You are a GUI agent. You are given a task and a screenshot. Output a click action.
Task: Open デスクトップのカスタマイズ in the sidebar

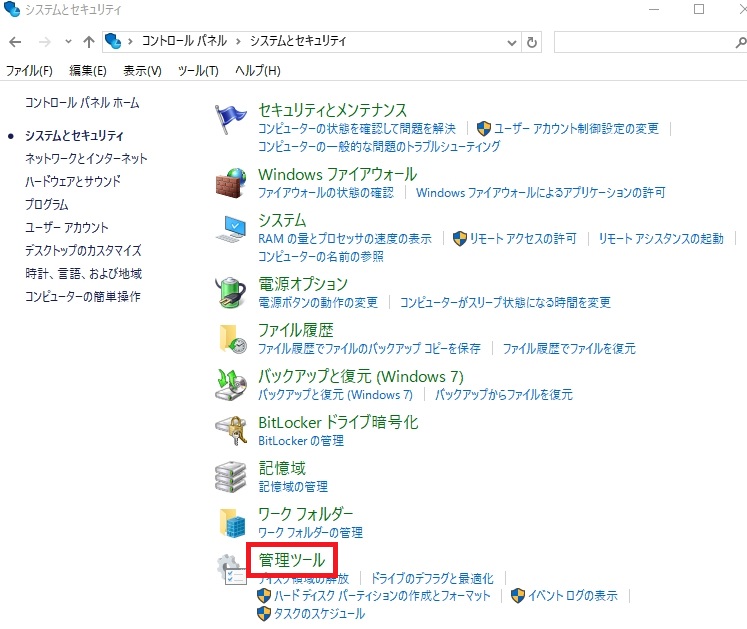83,250
